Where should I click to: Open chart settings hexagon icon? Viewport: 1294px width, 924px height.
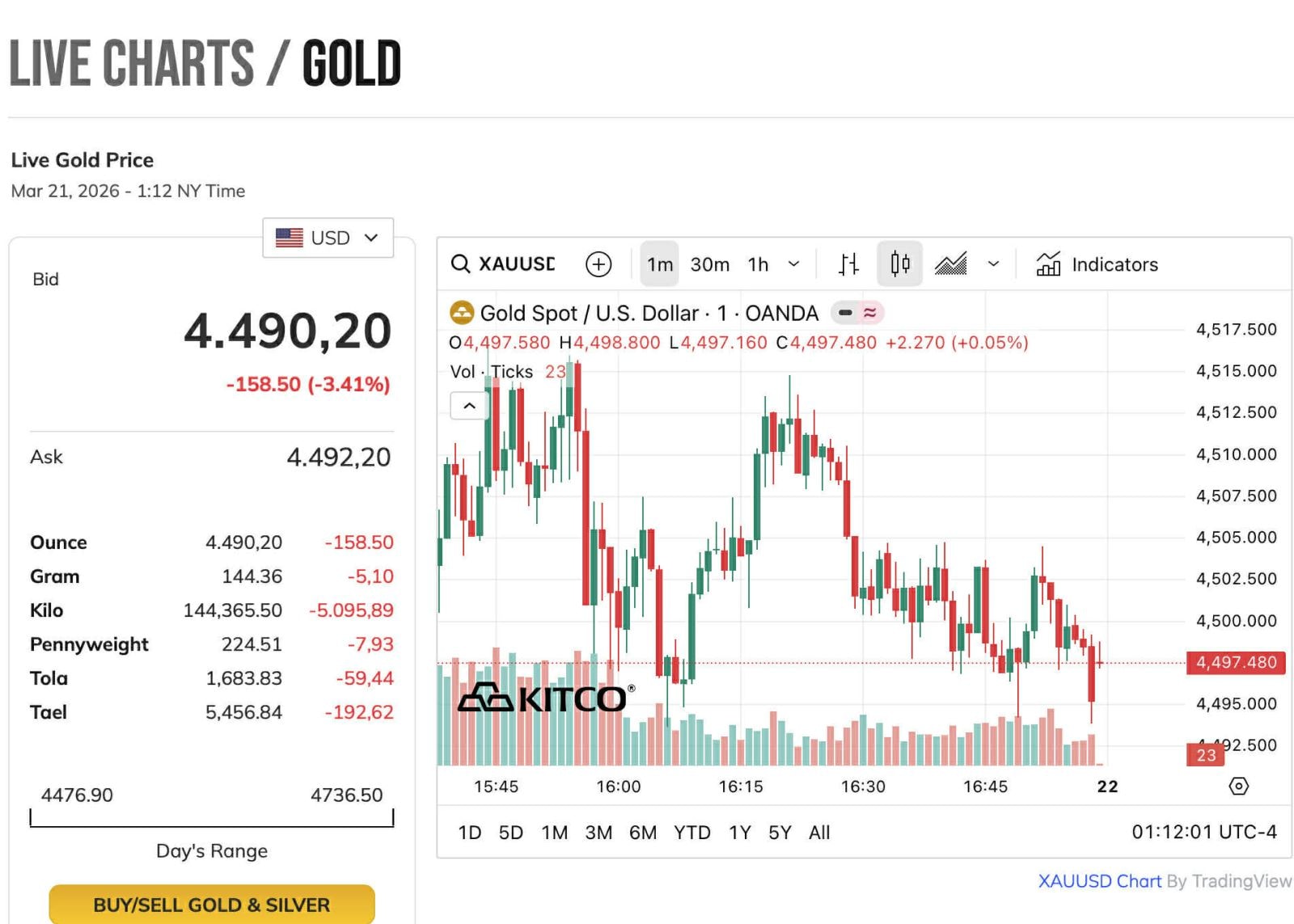(x=1238, y=786)
